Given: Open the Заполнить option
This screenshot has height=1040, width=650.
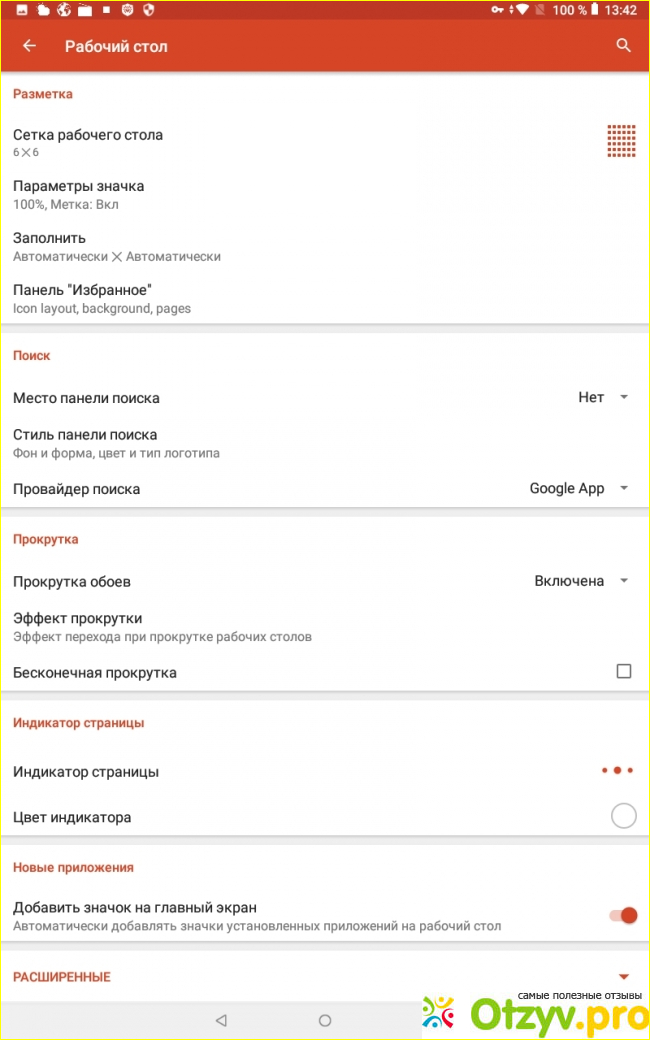Looking at the screenshot, I should pos(325,247).
